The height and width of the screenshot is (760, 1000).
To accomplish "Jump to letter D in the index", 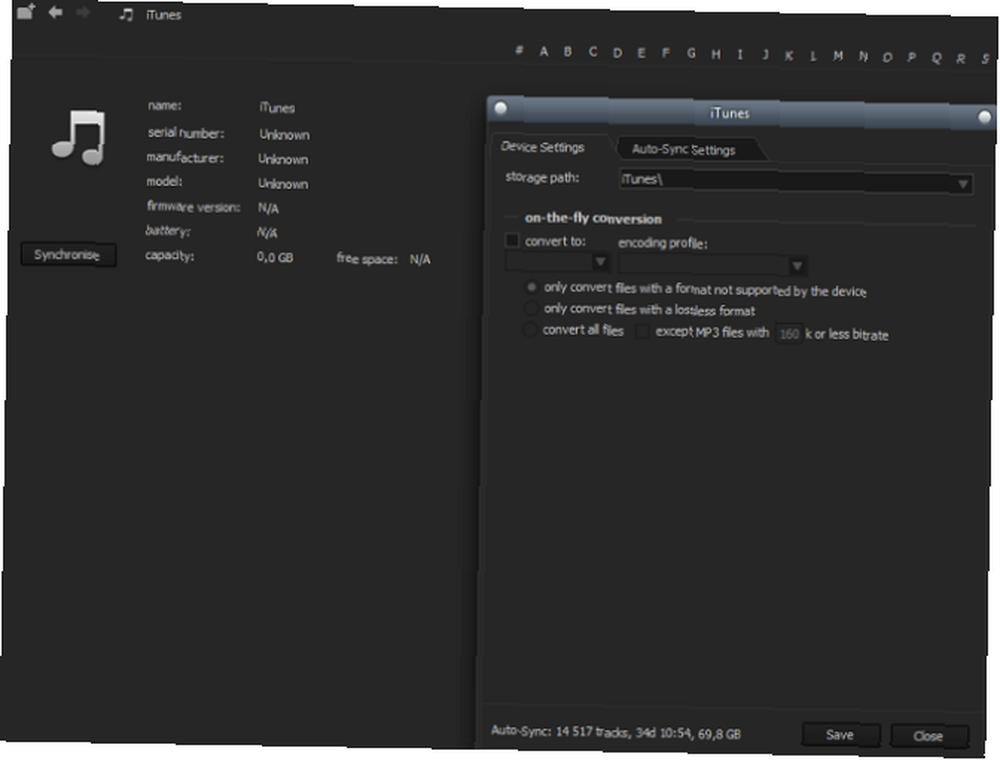I will click(x=617, y=53).
